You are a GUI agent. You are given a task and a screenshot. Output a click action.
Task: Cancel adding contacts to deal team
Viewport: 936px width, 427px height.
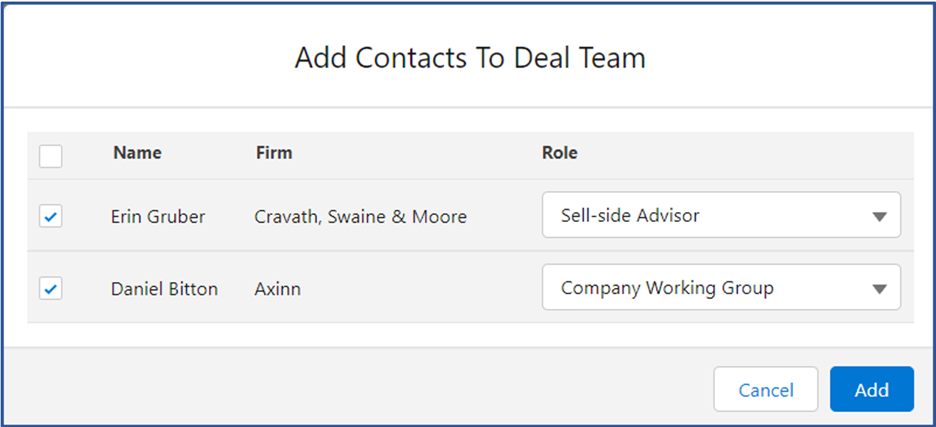click(x=766, y=389)
